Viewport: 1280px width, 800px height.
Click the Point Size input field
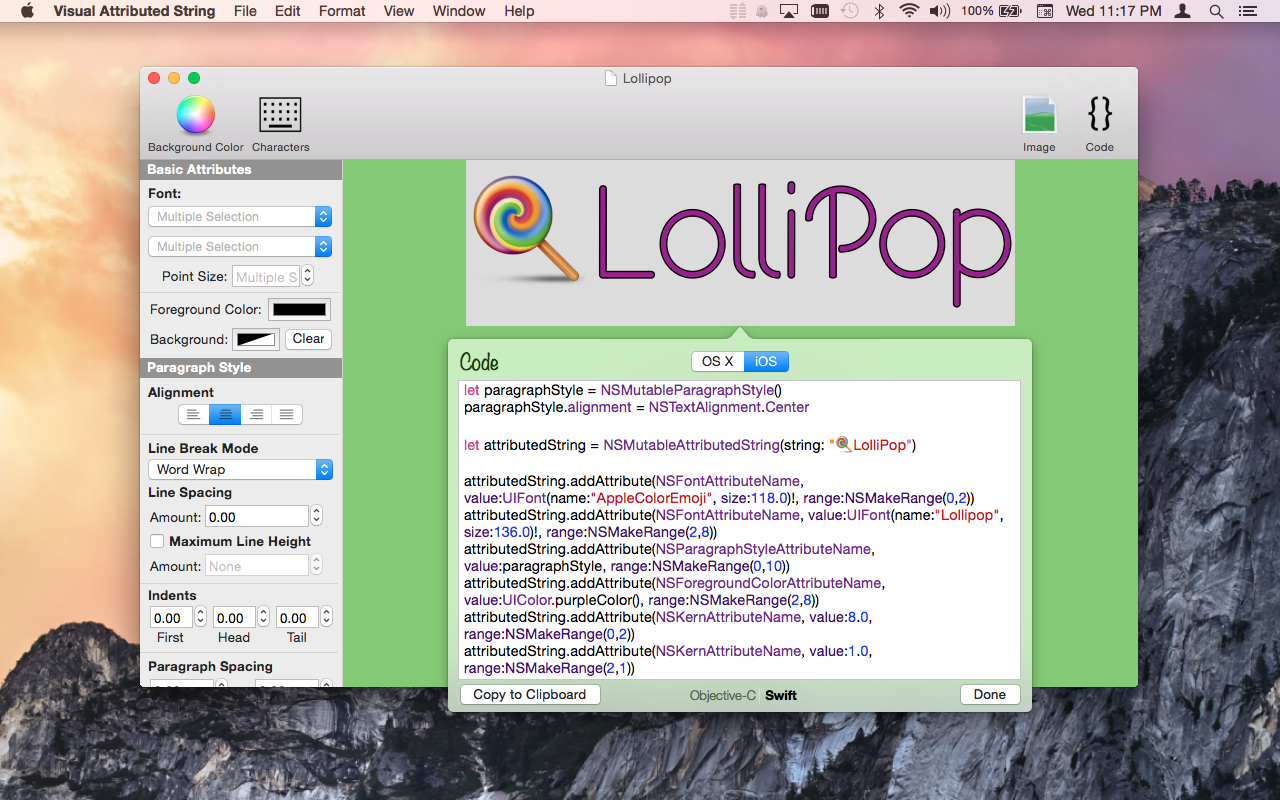pyautogui.click(x=265, y=277)
